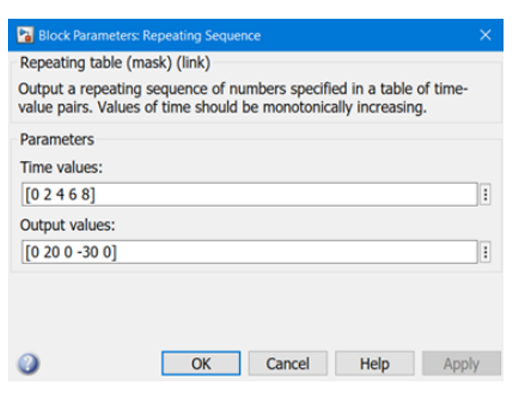Select the Block Parameters: Repeating Sequence title bar
Image resolution: width=514 pixels, height=400 pixels.
coord(256,35)
